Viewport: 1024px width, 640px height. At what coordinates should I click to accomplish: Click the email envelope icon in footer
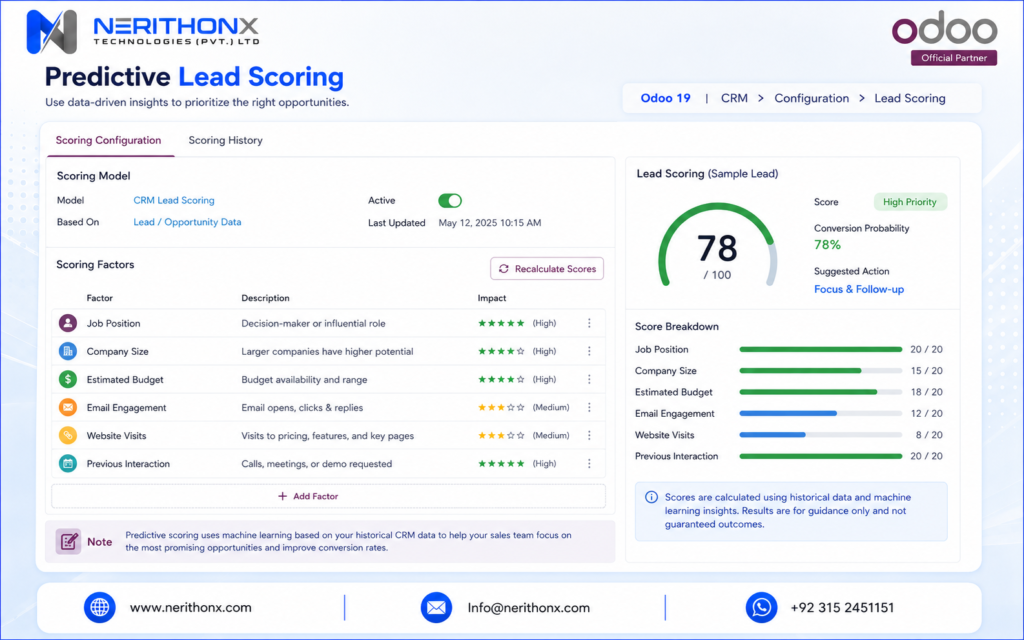(436, 607)
